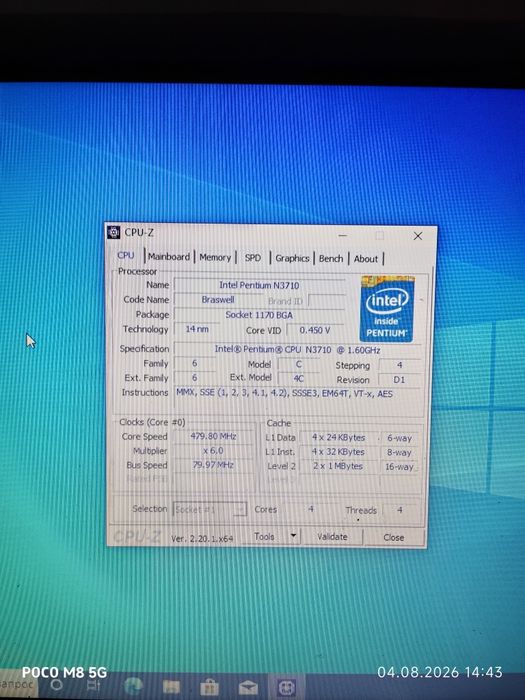Click the version text 'Ver. 2.20.1.x64'
This screenshot has width=525, height=700.
[x=202, y=539]
